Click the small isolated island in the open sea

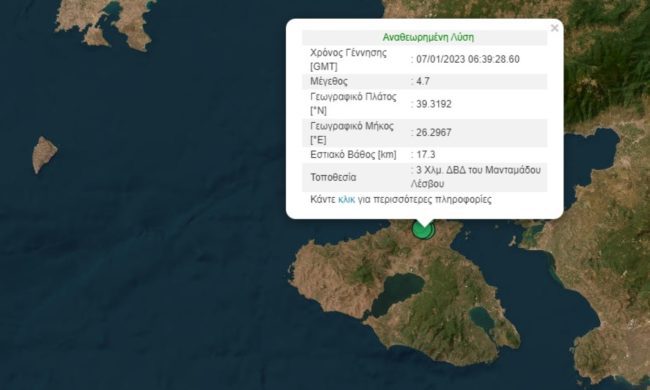(44, 154)
